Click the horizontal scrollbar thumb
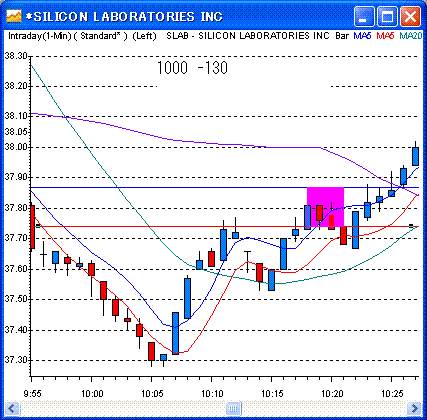This screenshot has width=427, height=420. 233,408
